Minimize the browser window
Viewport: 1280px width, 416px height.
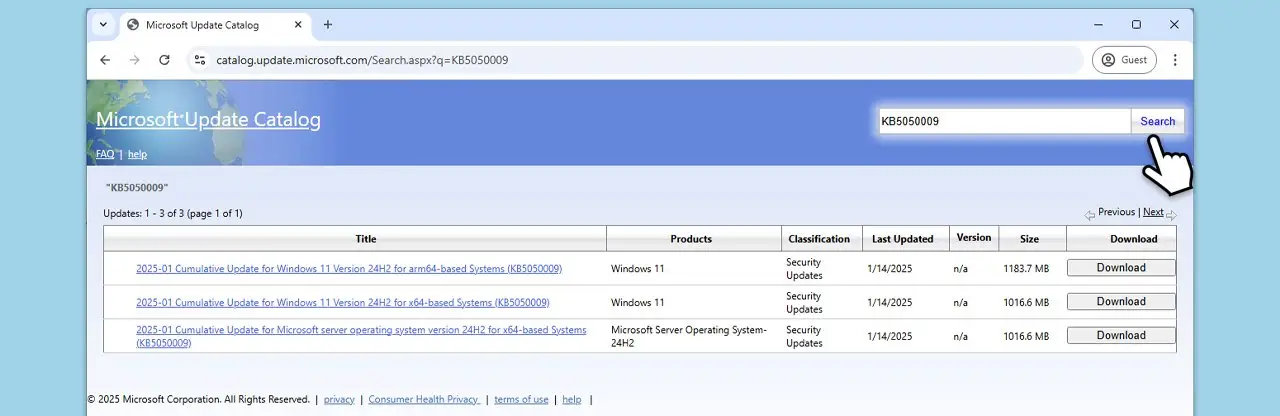[x=1098, y=25]
